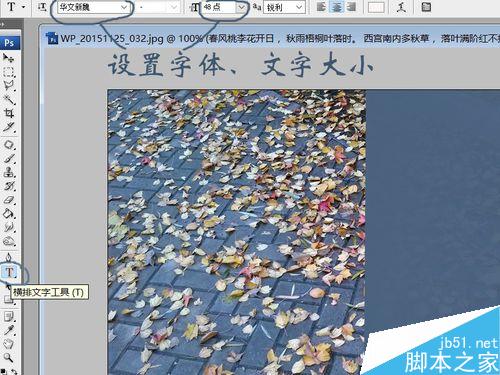This screenshot has width=500, height=375.
Task: Select the Patch healing tool
Action: tap(9, 145)
